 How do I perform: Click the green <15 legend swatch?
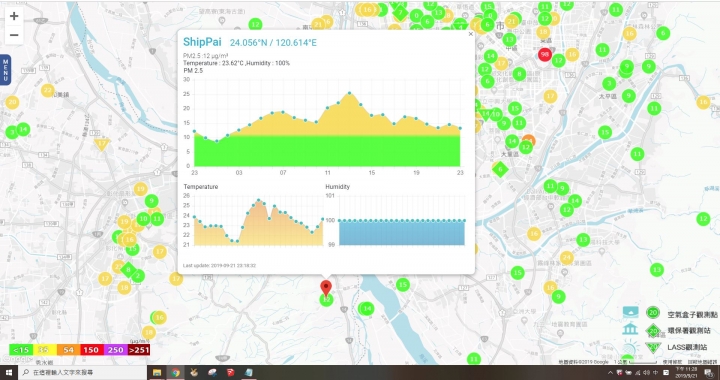click(x=21, y=350)
